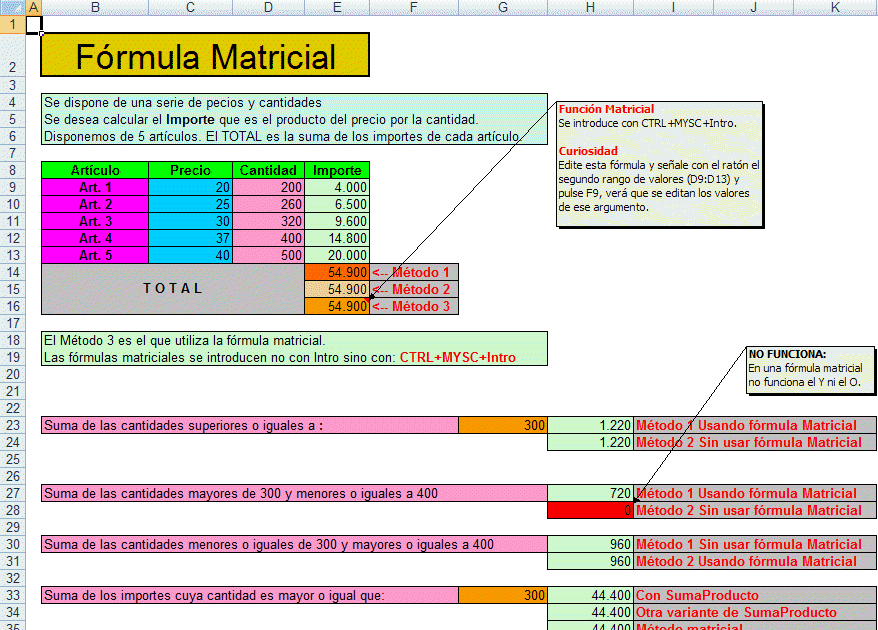
Task: Select the orange 300 cell beside row 23 criteria
Action: click(503, 424)
